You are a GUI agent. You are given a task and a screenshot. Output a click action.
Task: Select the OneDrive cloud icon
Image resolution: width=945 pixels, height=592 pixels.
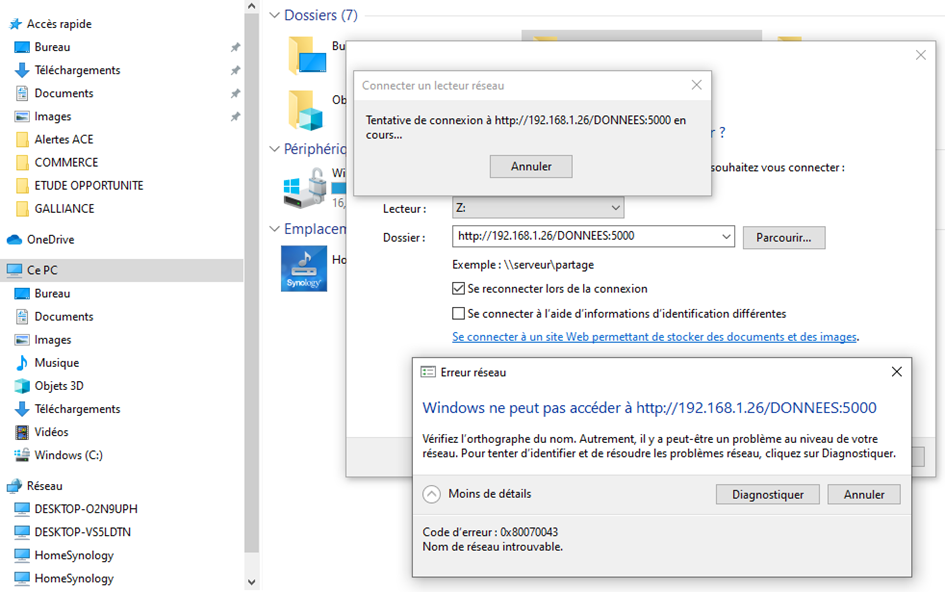(14, 239)
